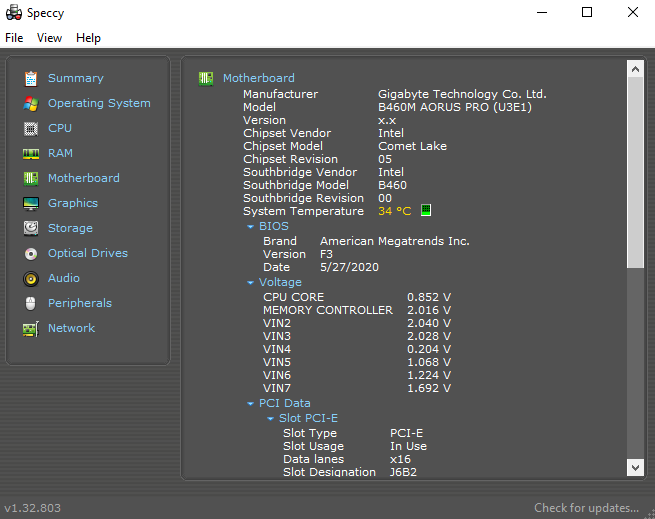Click the Motherboard heading title

tap(259, 78)
